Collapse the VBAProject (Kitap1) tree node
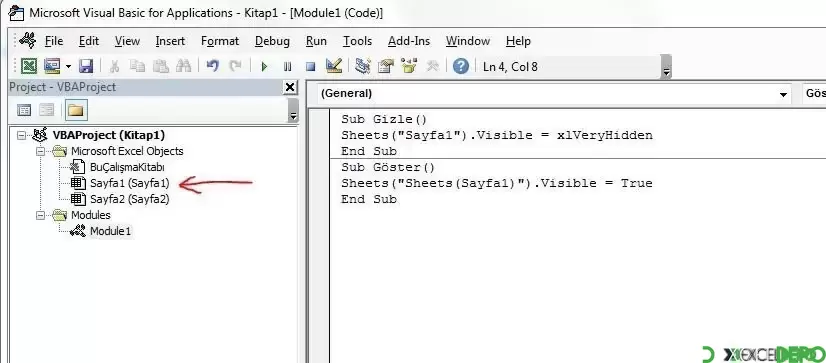The height and width of the screenshot is (363, 826). tap(21, 135)
